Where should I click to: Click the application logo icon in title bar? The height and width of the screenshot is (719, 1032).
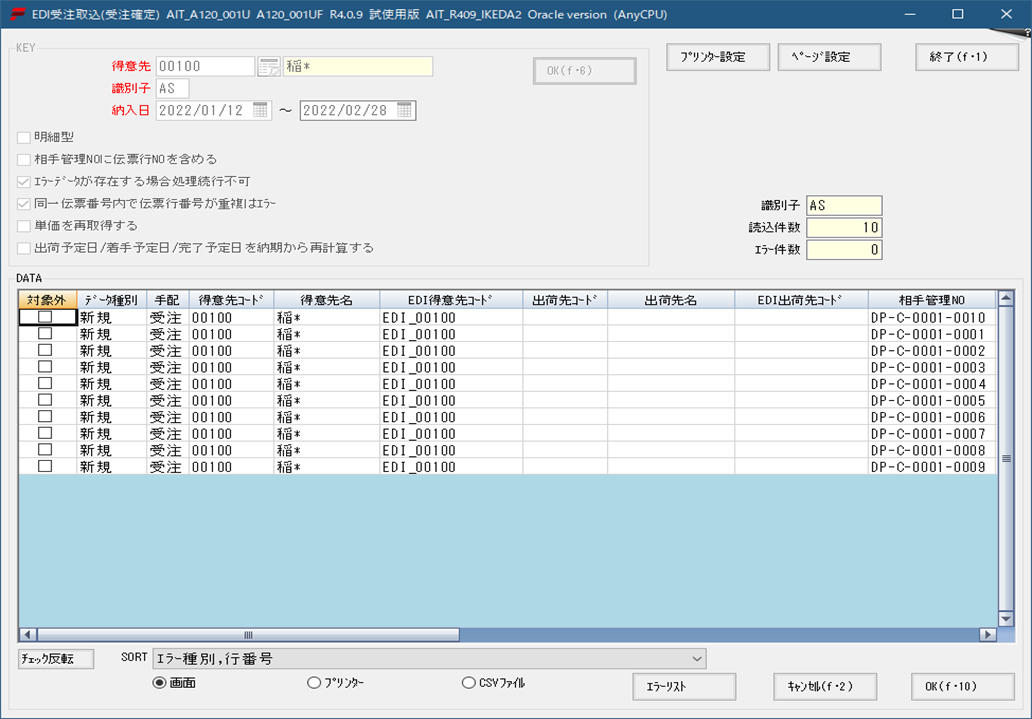tap(16, 14)
